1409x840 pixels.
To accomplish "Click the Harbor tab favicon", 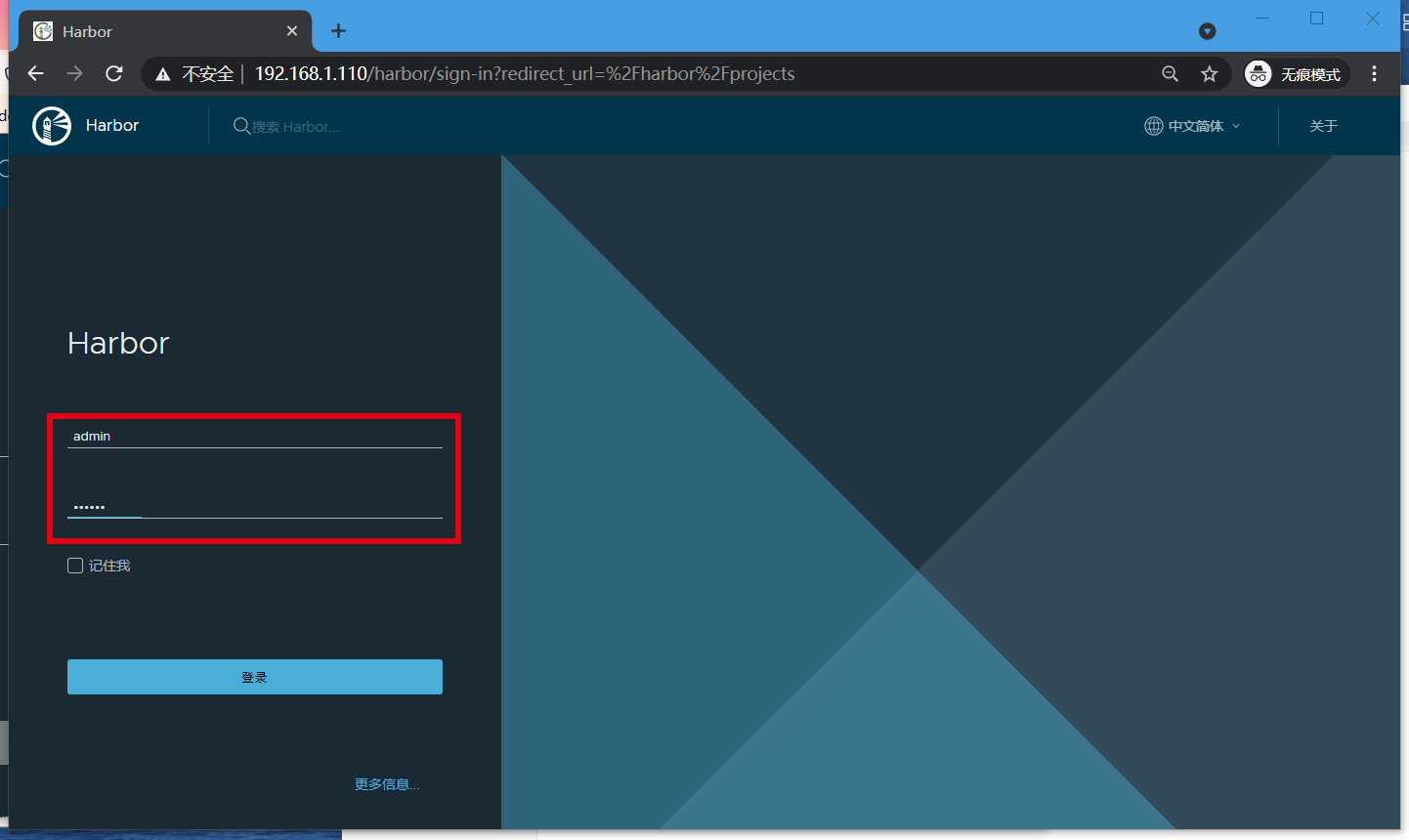I will point(43,31).
